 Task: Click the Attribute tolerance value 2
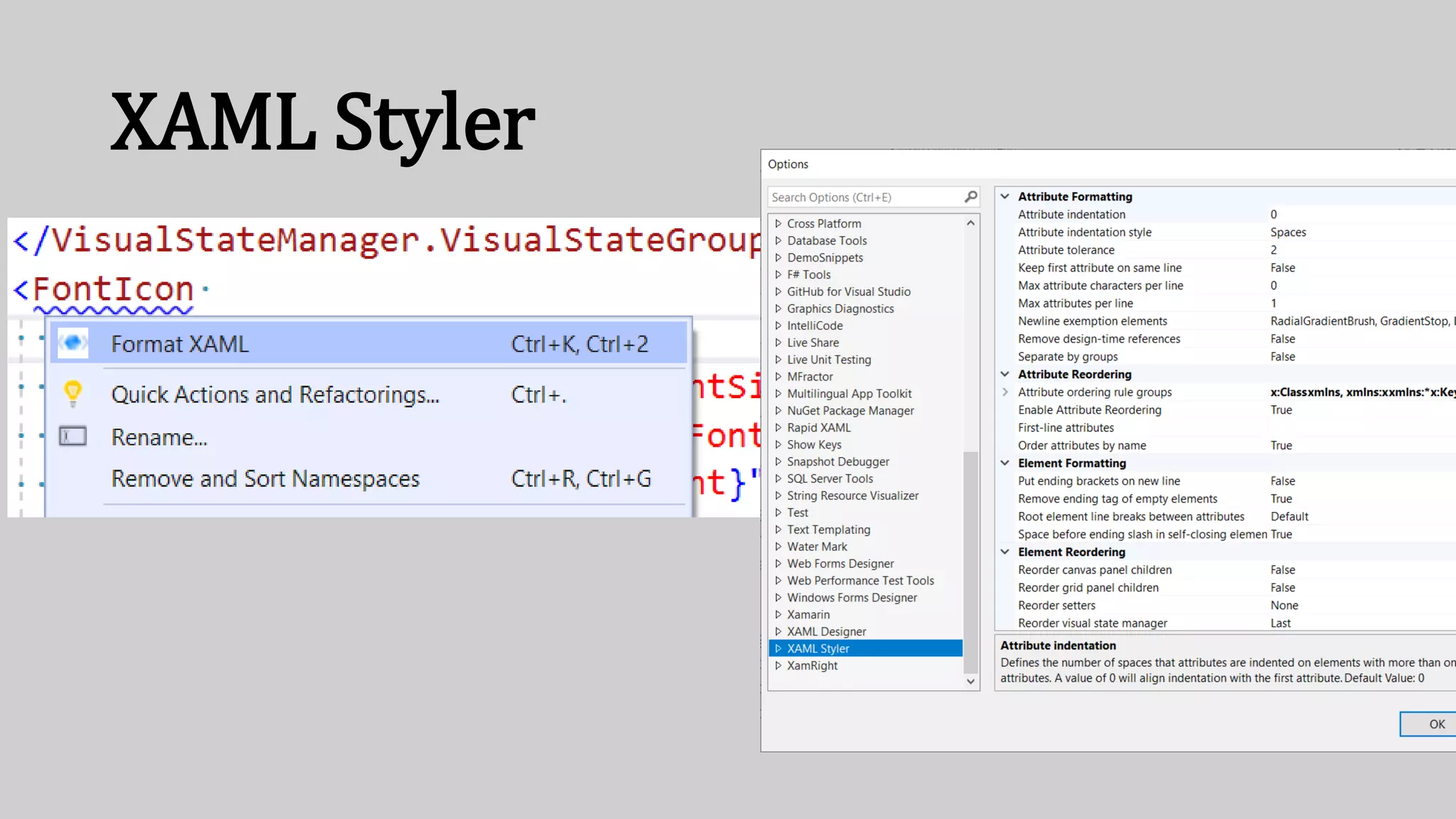click(1273, 250)
